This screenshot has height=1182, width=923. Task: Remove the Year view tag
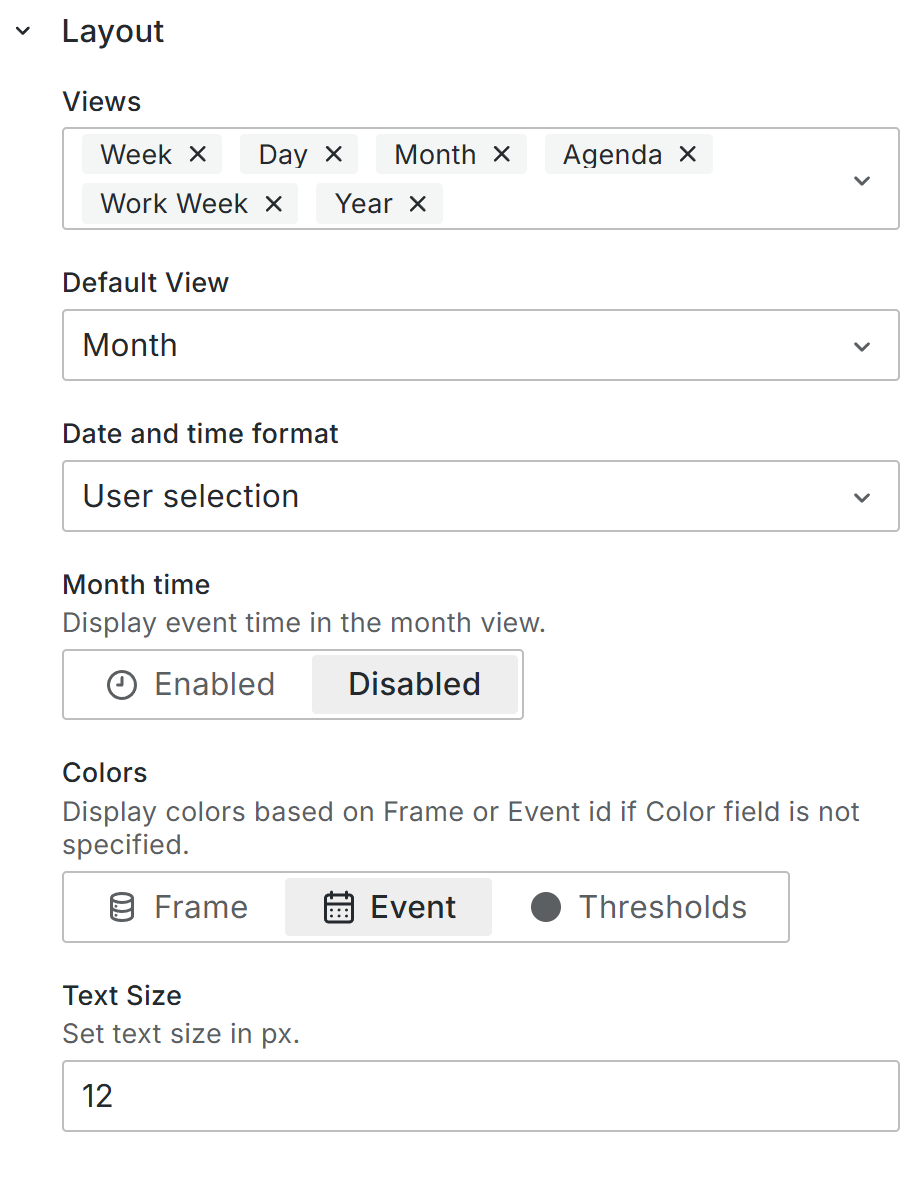point(418,204)
